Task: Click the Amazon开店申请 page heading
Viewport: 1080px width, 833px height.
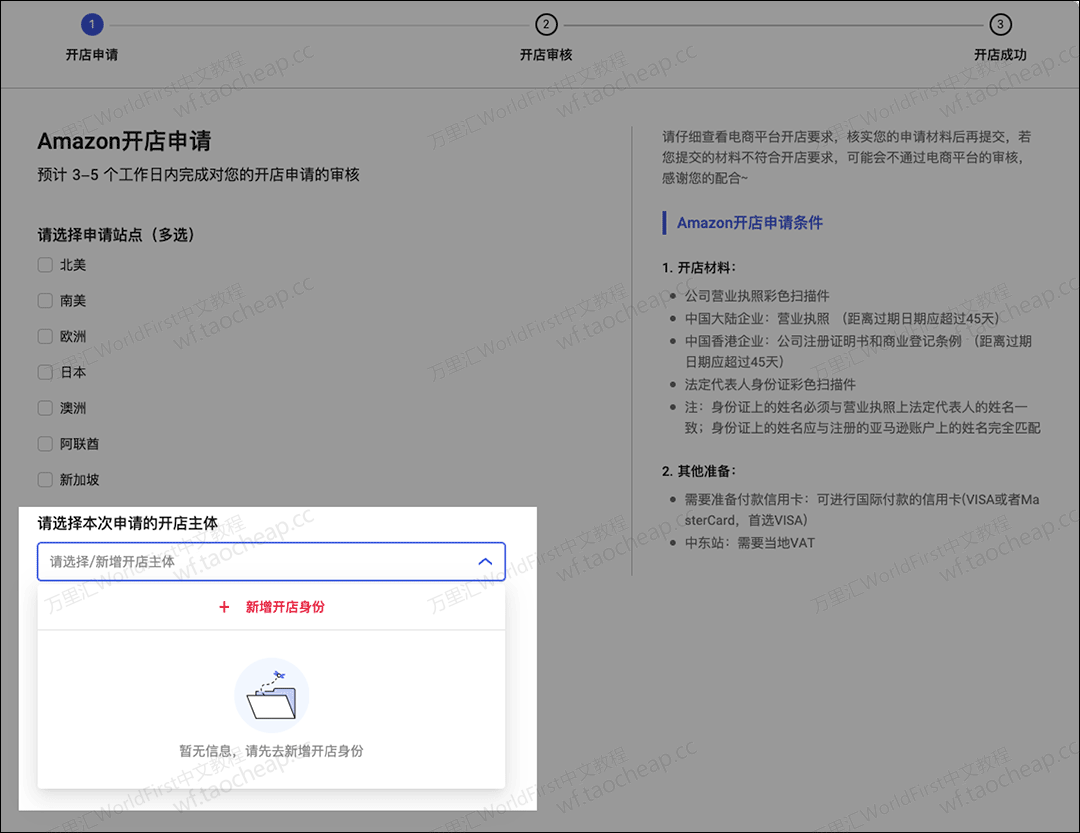Action: click(x=124, y=141)
